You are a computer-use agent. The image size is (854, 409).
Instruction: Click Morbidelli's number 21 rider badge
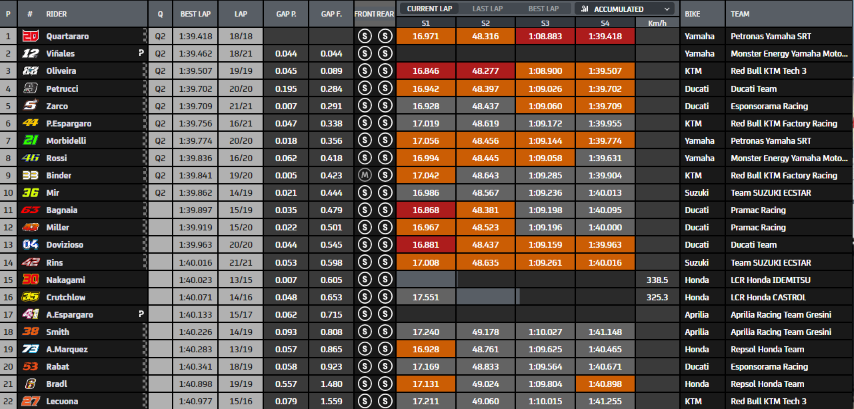pos(30,141)
